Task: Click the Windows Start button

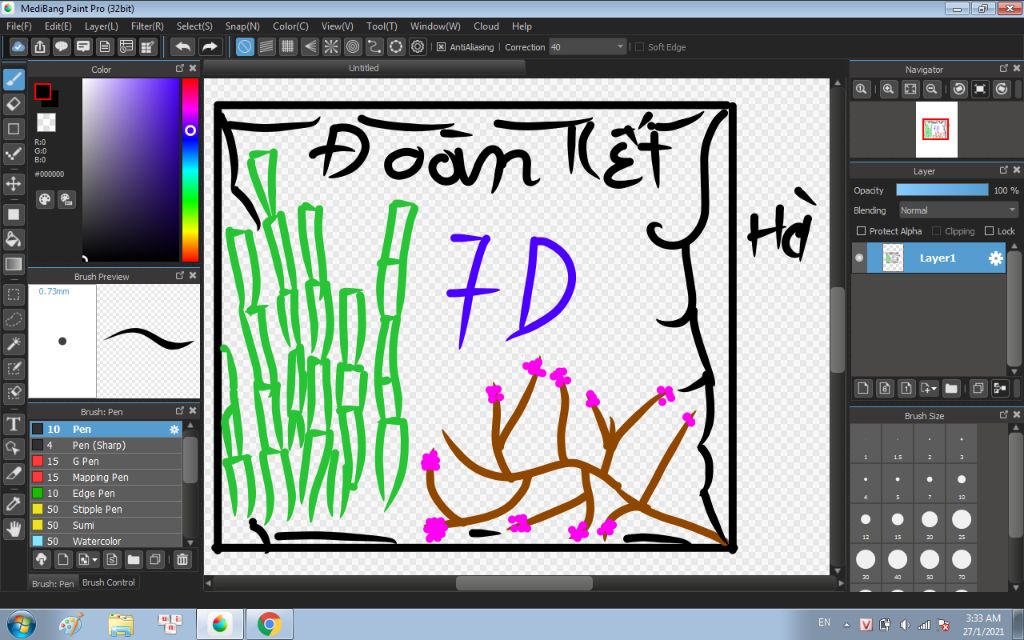Action: 21,625
